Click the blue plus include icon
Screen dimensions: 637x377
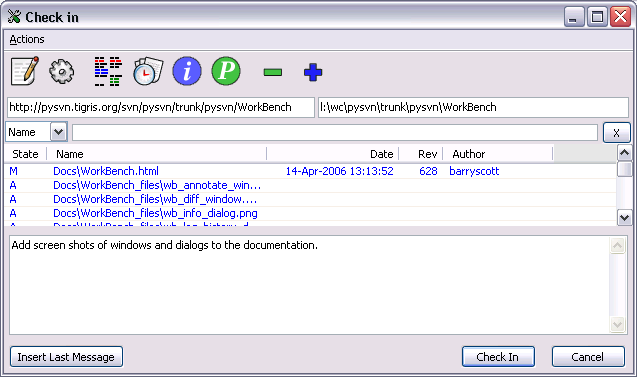pos(313,72)
